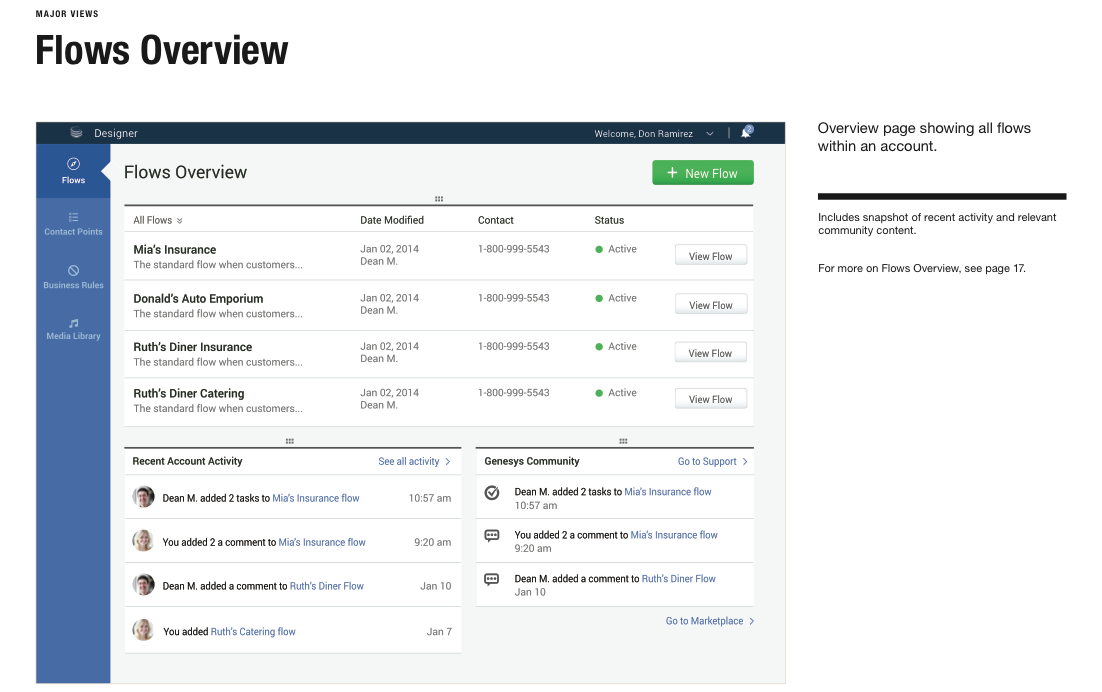Open Mia's Insurance flow link at 9:20 am in Genesys Community
Screen dimensions: 1102x692
click(x=674, y=535)
